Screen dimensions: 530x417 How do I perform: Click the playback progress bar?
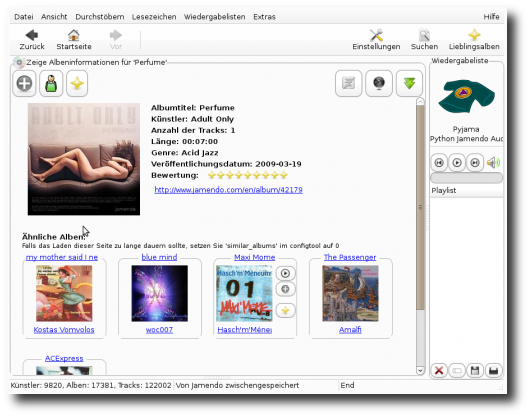[x=466, y=178]
